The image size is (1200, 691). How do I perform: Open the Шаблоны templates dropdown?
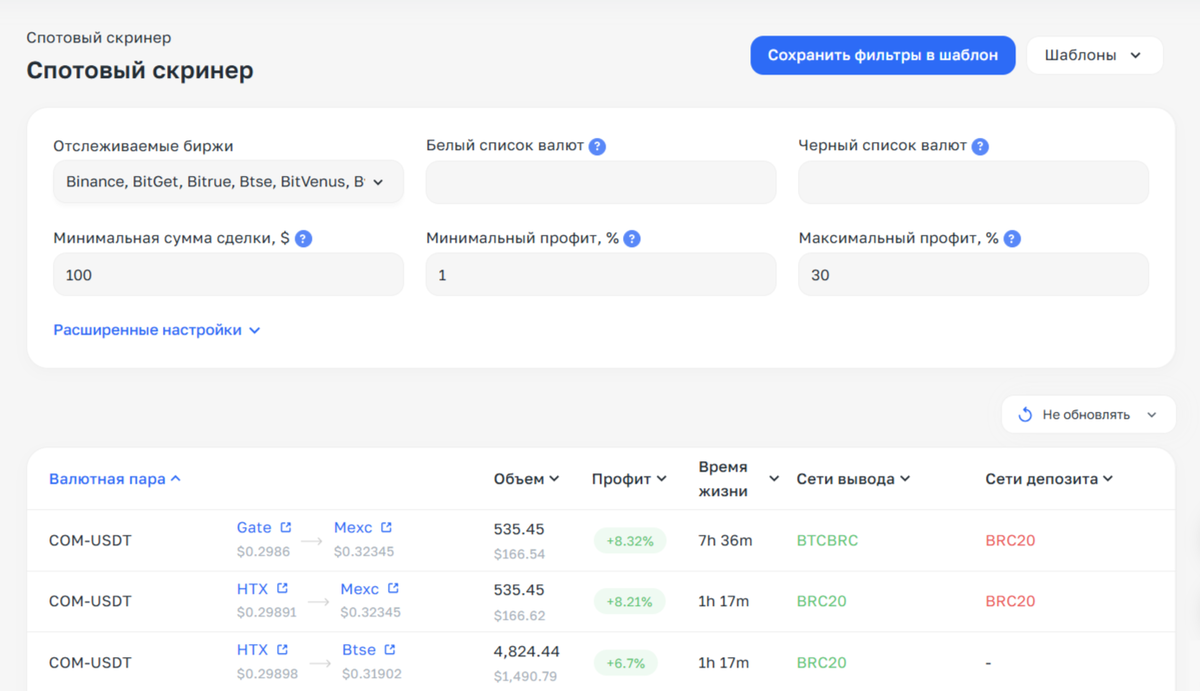[1094, 56]
